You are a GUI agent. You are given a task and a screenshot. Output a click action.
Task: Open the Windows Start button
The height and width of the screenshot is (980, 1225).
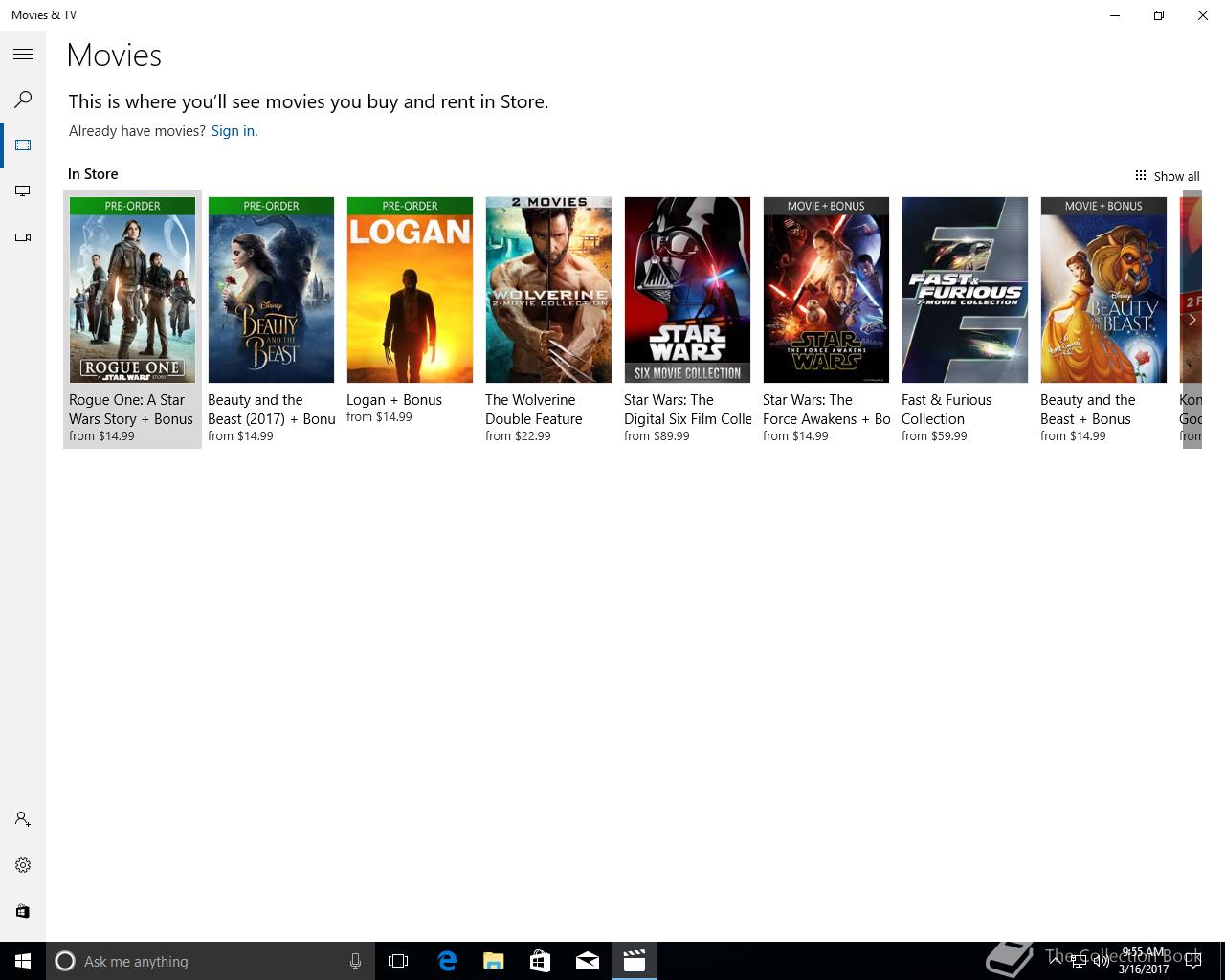[x=23, y=961]
